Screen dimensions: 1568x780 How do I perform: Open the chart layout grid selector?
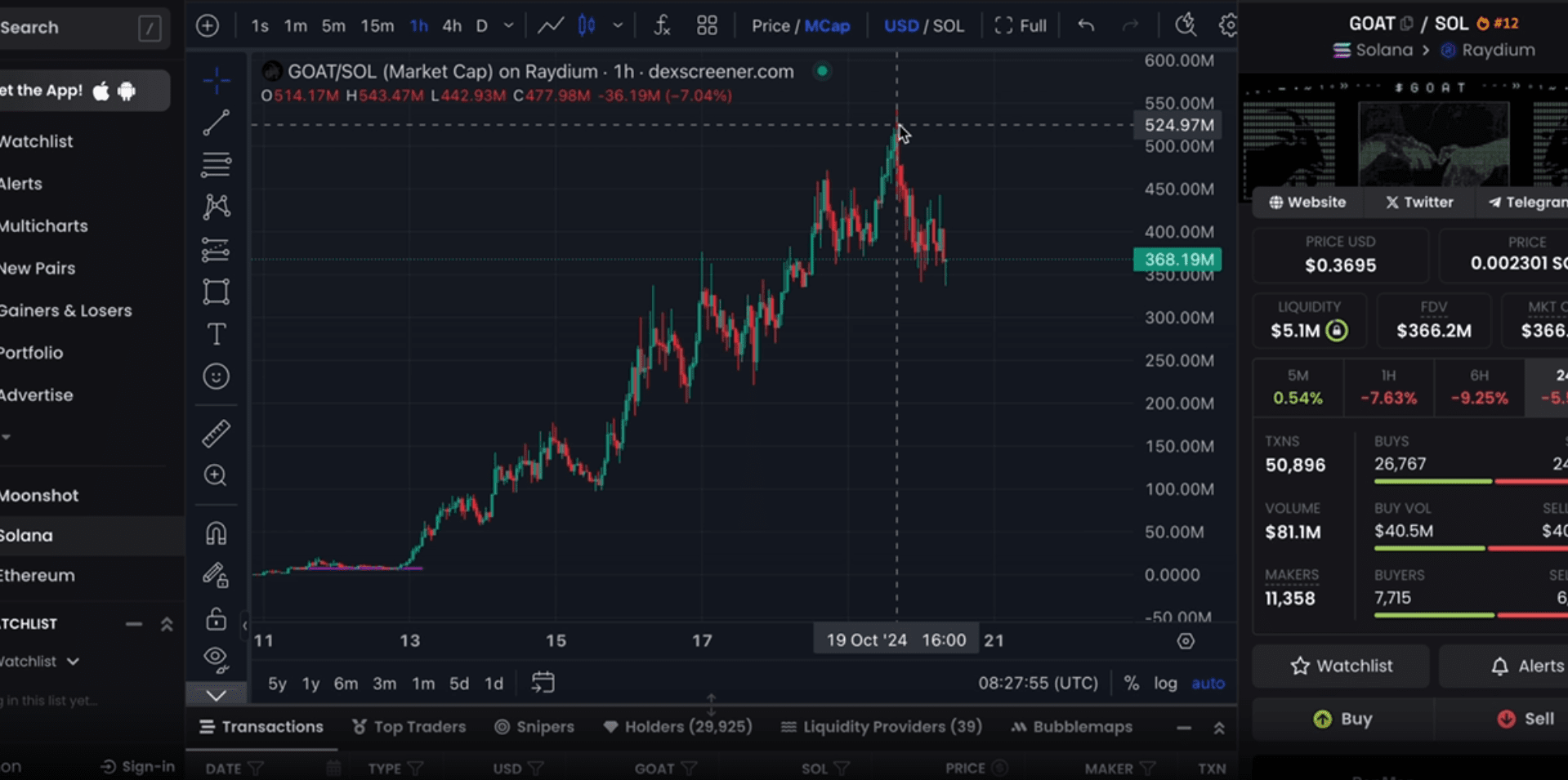pos(707,26)
